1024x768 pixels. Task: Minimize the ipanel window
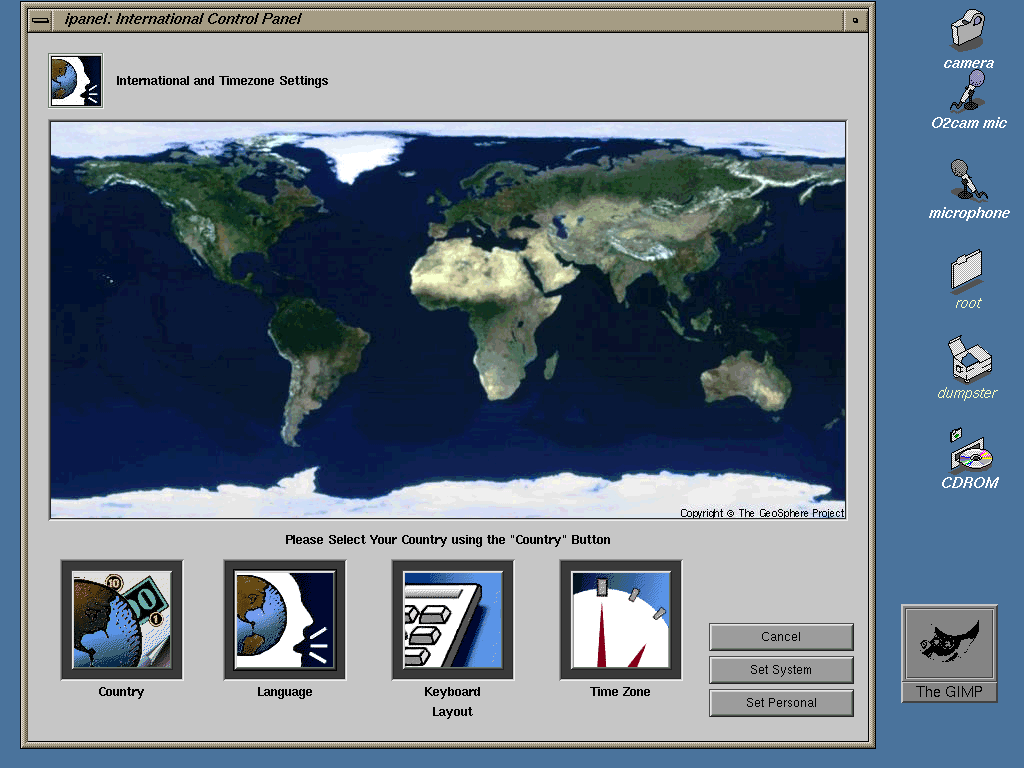[x=856, y=19]
